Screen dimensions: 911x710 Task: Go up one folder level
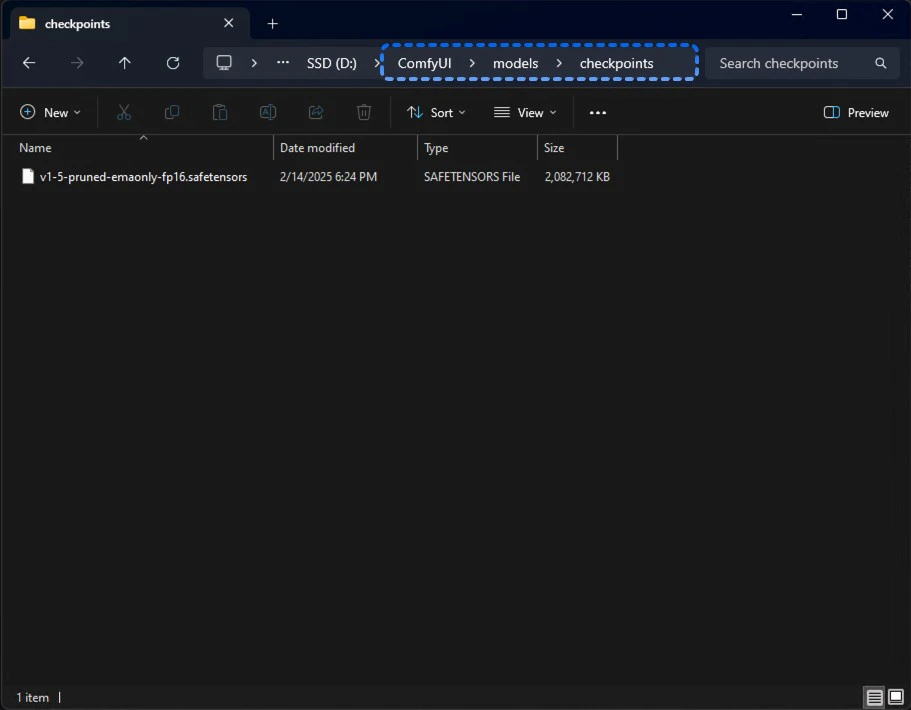[x=124, y=62]
